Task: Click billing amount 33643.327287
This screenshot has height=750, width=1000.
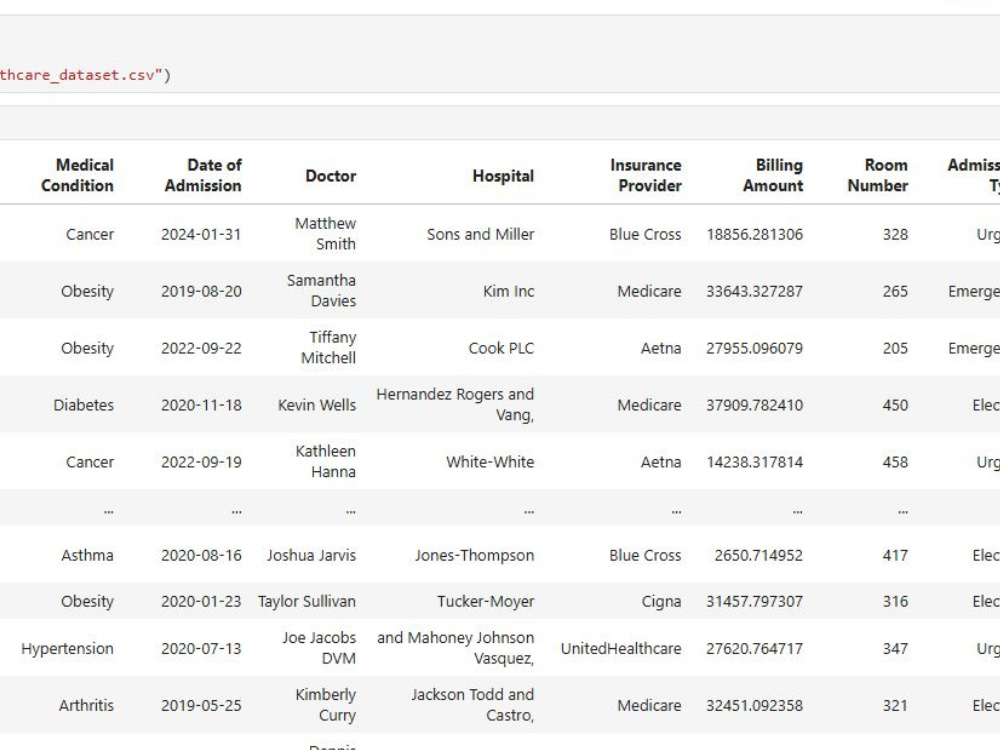Action: point(754,291)
